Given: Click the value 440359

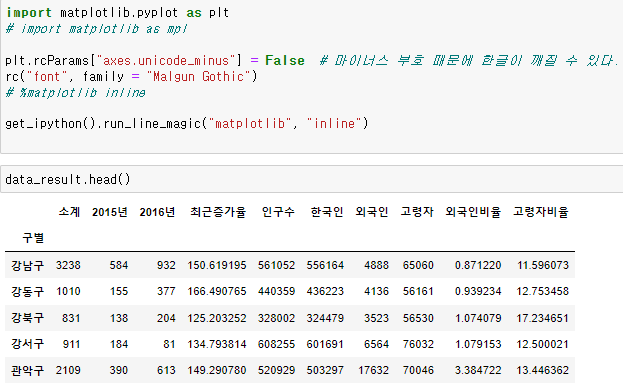Looking at the screenshot, I should coord(277,291).
